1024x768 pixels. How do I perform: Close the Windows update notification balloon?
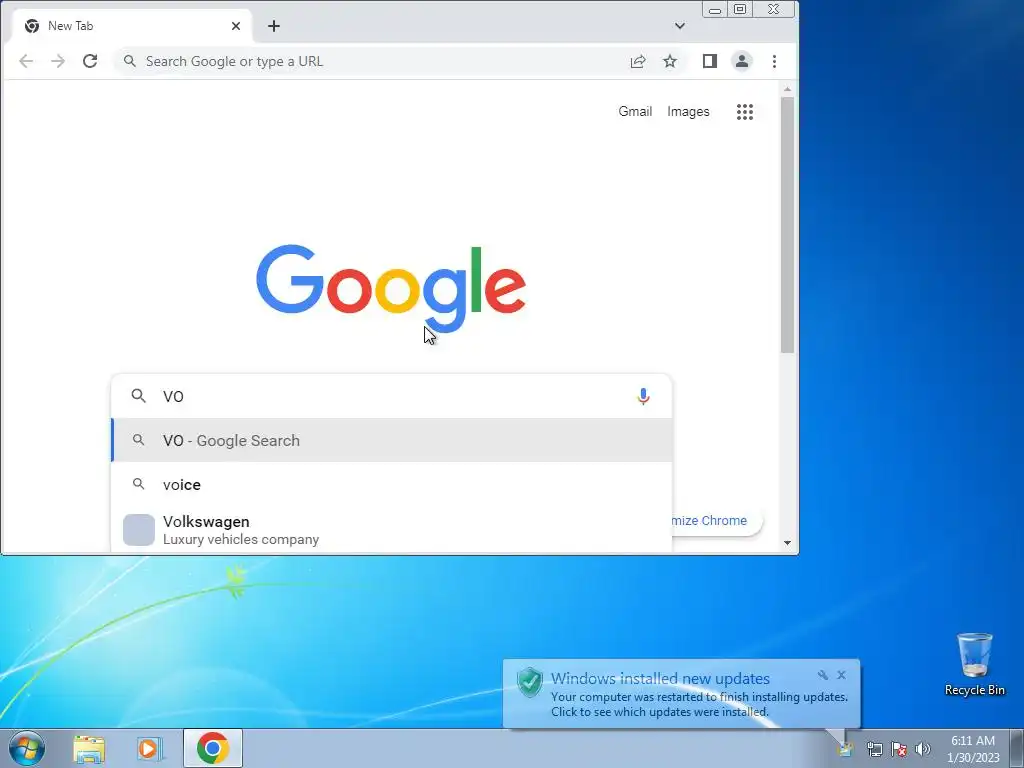(x=841, y=675)
